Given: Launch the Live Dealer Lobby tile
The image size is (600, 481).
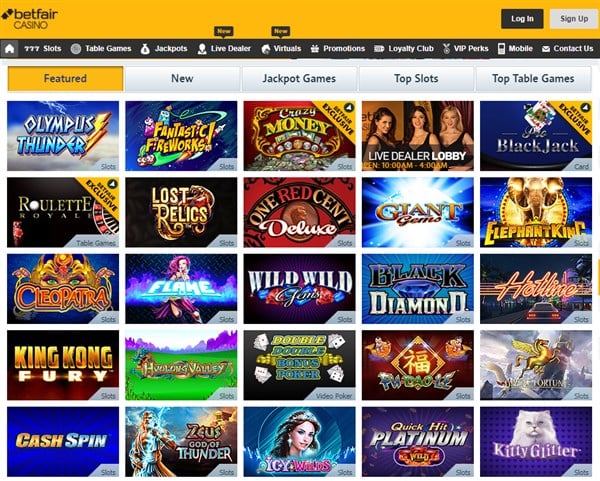Looking at the screenshot, I should point(417,136).
